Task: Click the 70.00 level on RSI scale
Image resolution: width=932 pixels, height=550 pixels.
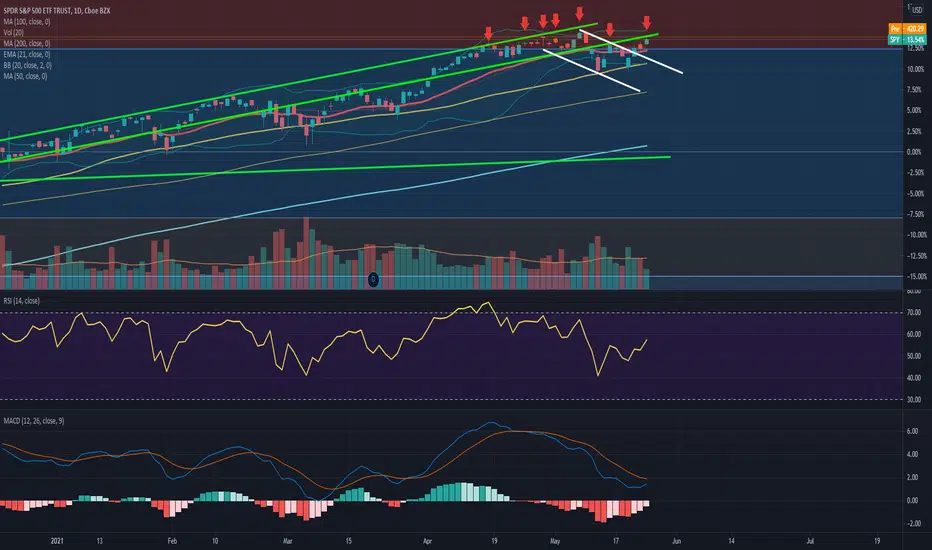Action: [914, 313]
